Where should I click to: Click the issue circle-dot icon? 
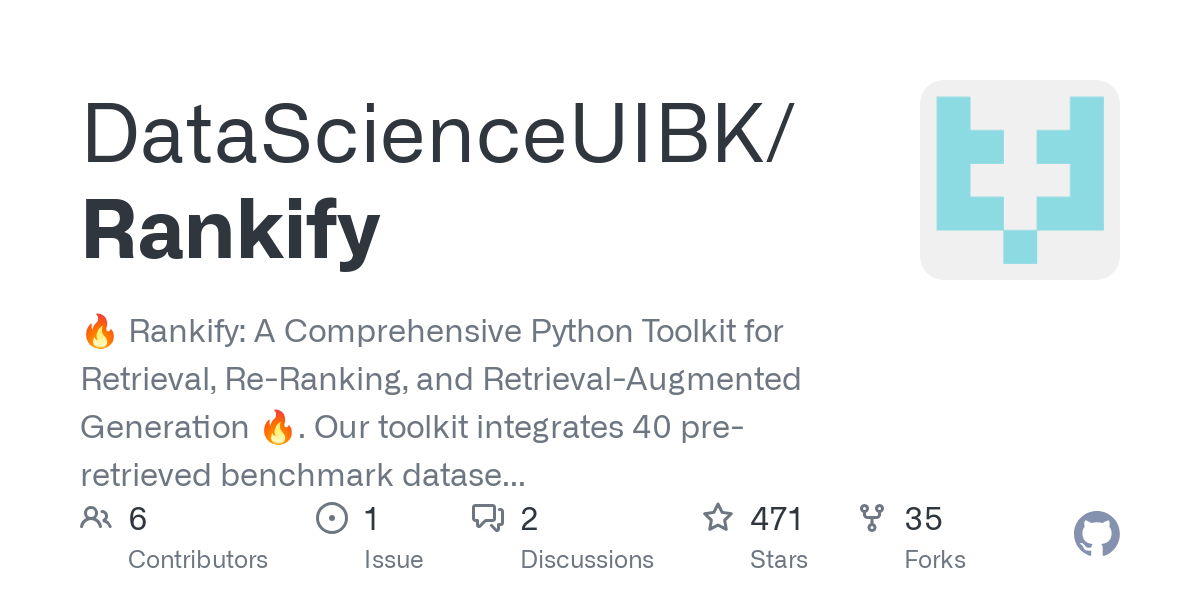click(x=331, y=518)
